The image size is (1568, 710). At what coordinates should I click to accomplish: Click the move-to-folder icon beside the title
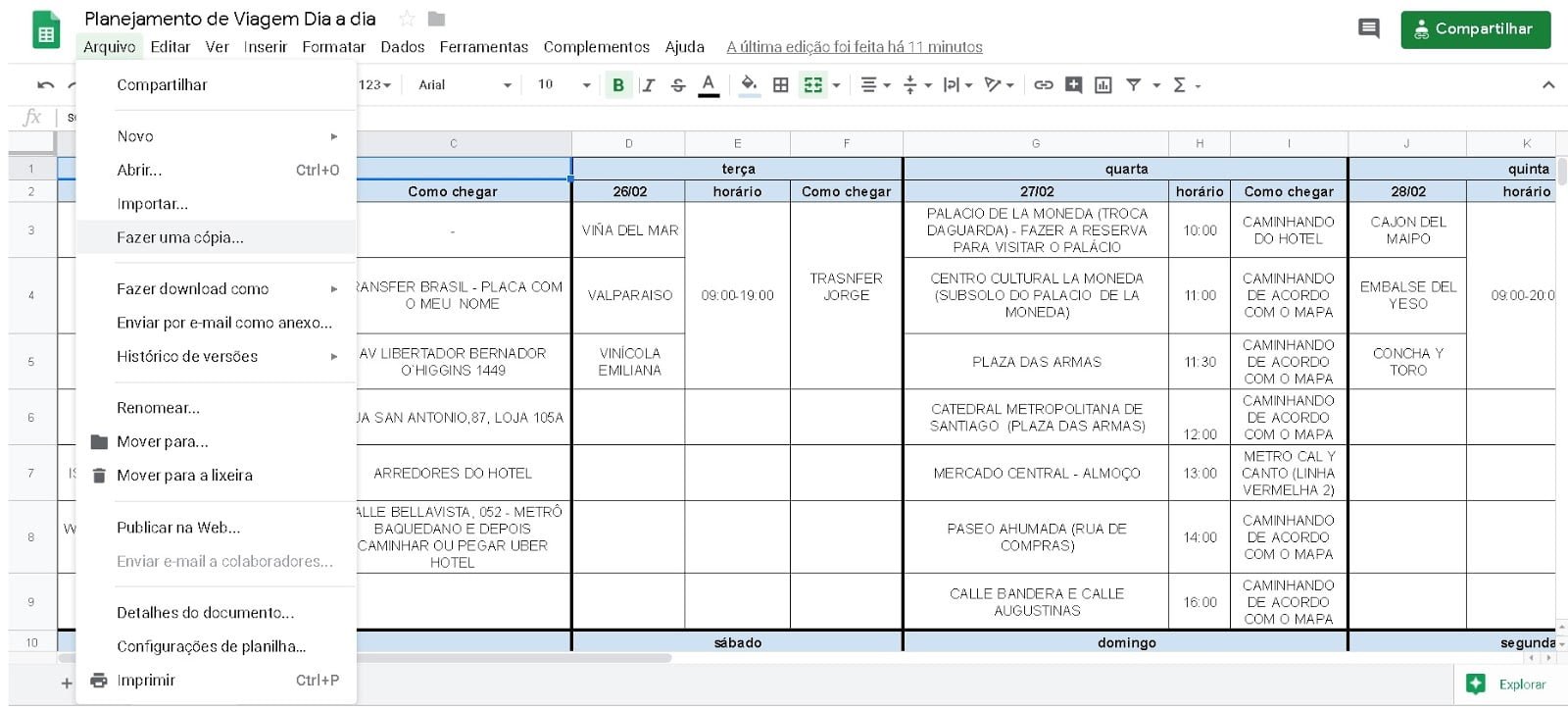click(437, 19)
